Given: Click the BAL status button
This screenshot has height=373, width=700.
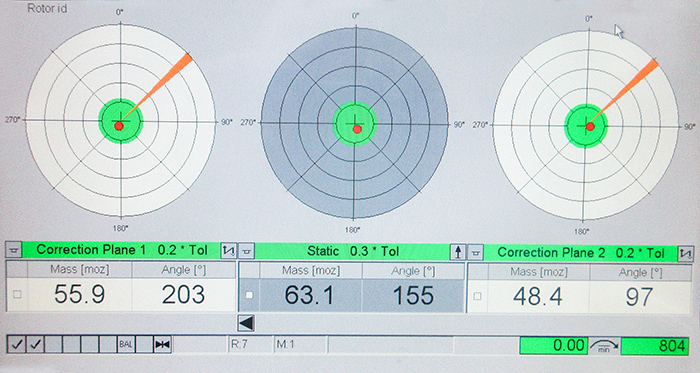Looking at the screenshot, I should pyautogui.click(x=126, y=344).
